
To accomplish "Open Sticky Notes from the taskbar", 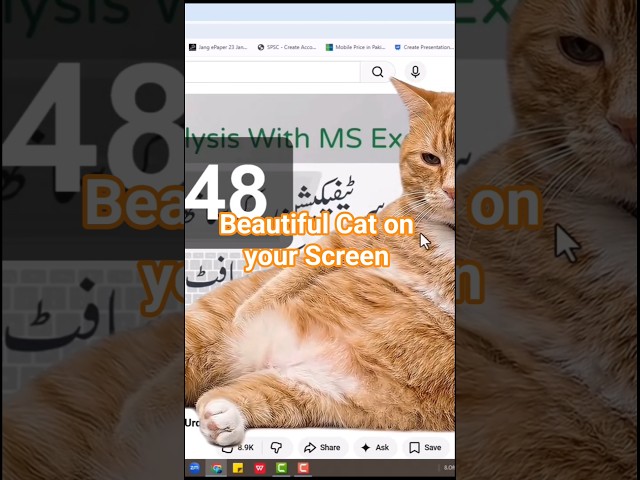I will click(238, 468).
